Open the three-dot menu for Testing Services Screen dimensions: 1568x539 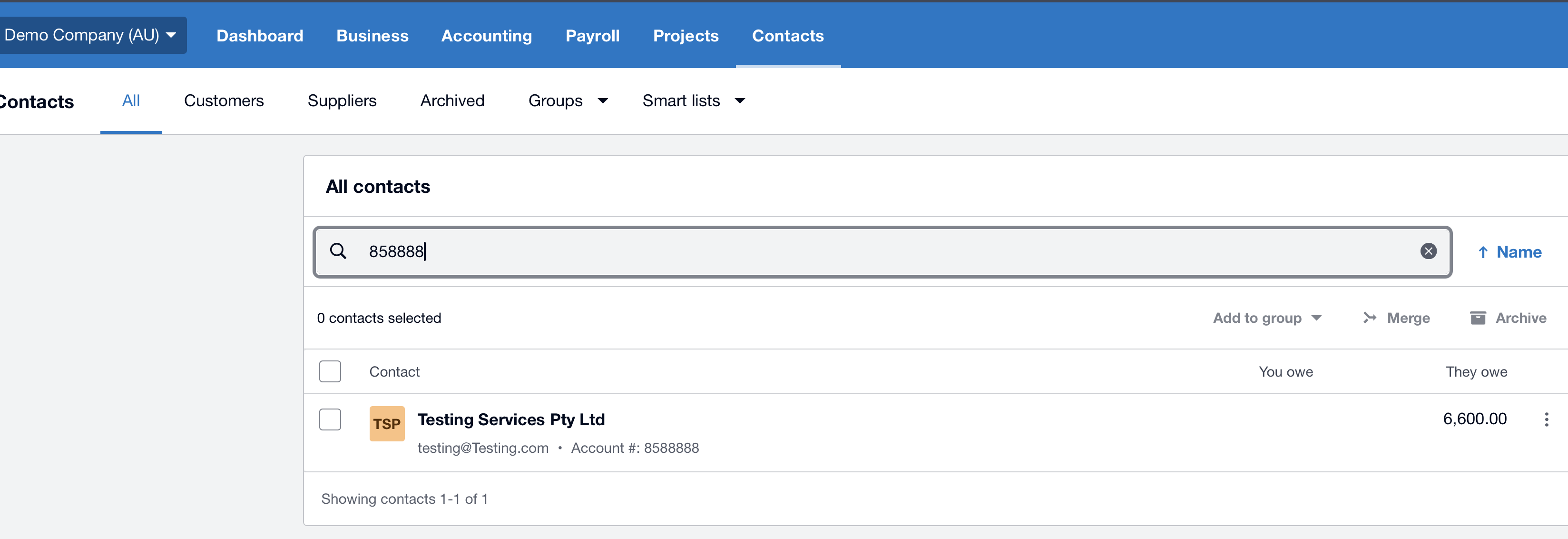coord(1546,419)
